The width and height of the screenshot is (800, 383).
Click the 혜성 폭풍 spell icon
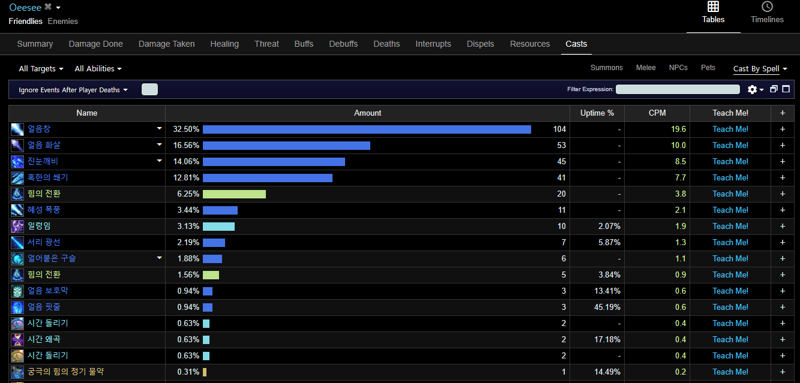coord(17,210)
